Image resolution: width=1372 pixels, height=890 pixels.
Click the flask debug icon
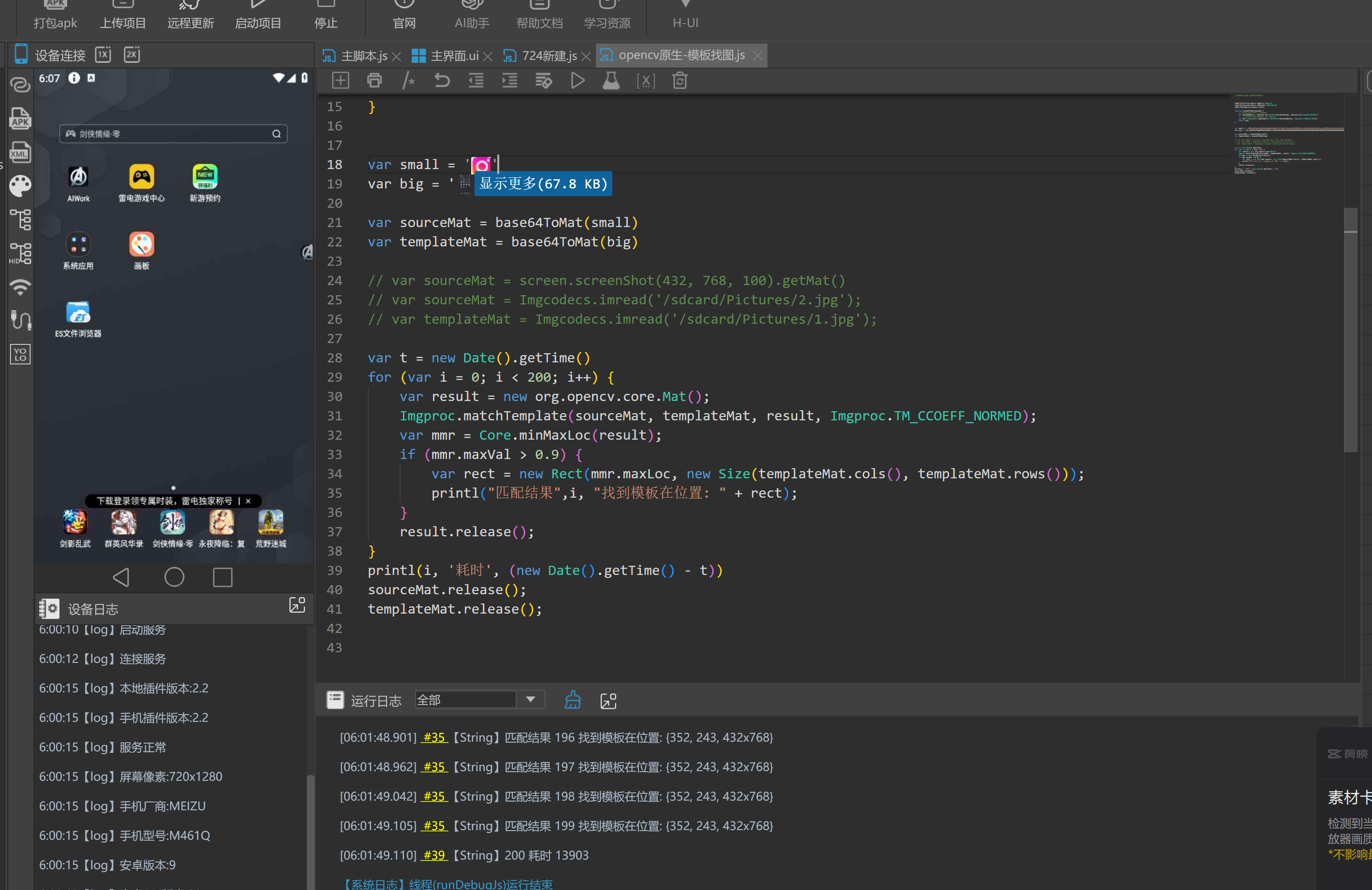[x=611, y=81]
